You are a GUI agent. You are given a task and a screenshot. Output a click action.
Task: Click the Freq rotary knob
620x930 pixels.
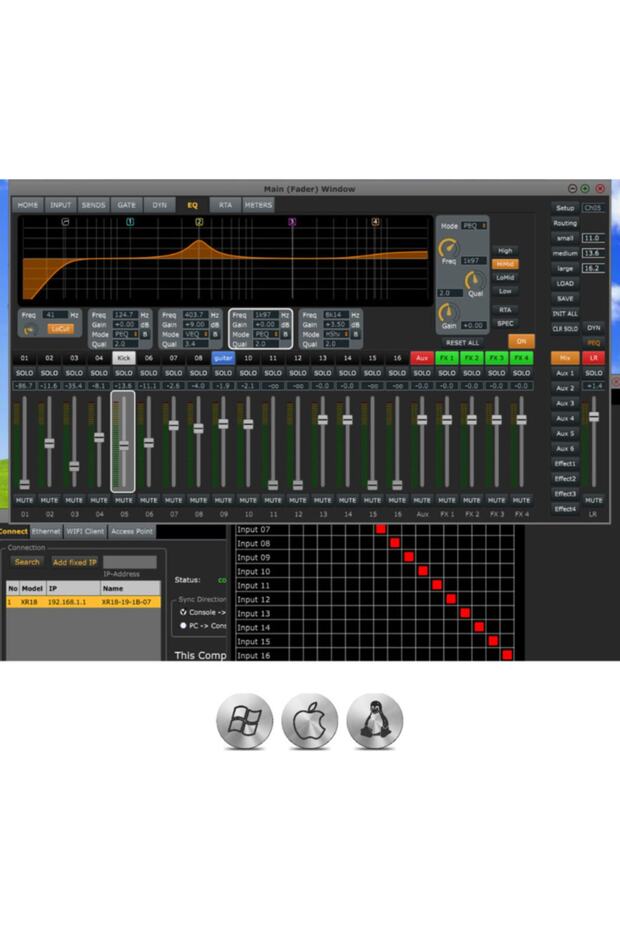coord(449,248)
